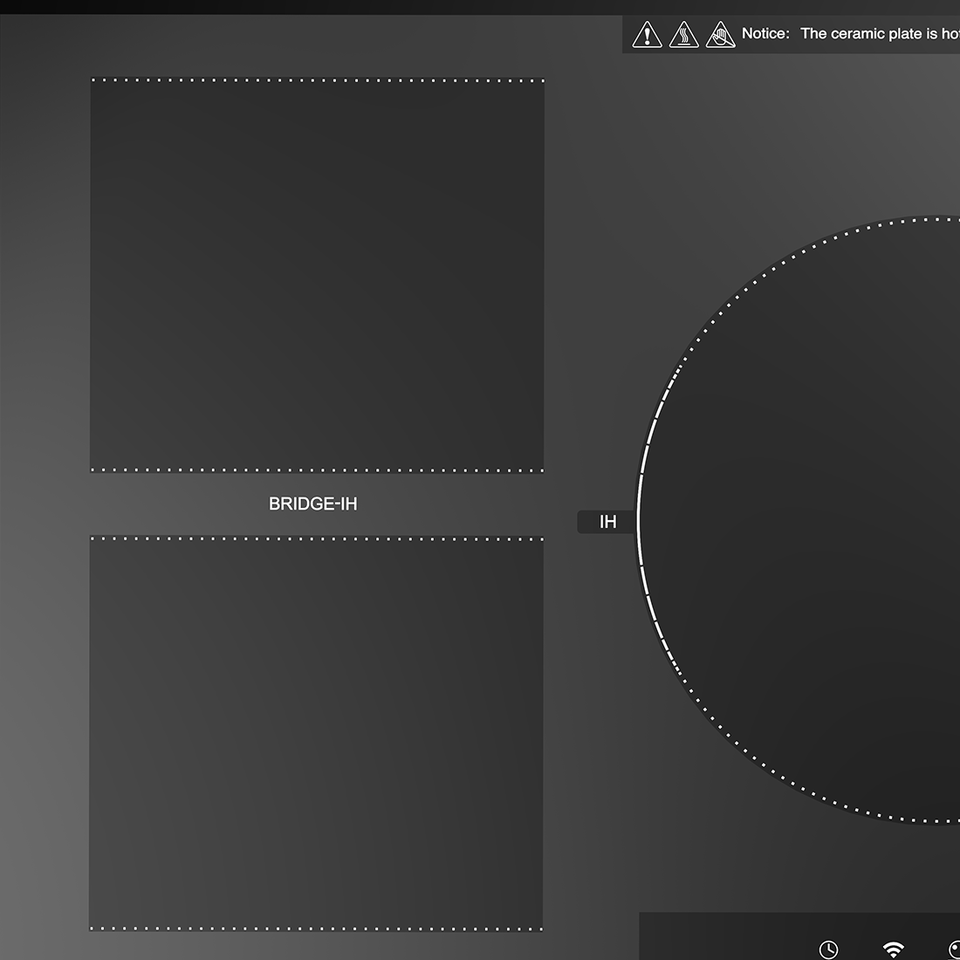Click the 'Notice: The ceramic plate is hot' text
The image size is (960, 960).
[x=850, y=34]
